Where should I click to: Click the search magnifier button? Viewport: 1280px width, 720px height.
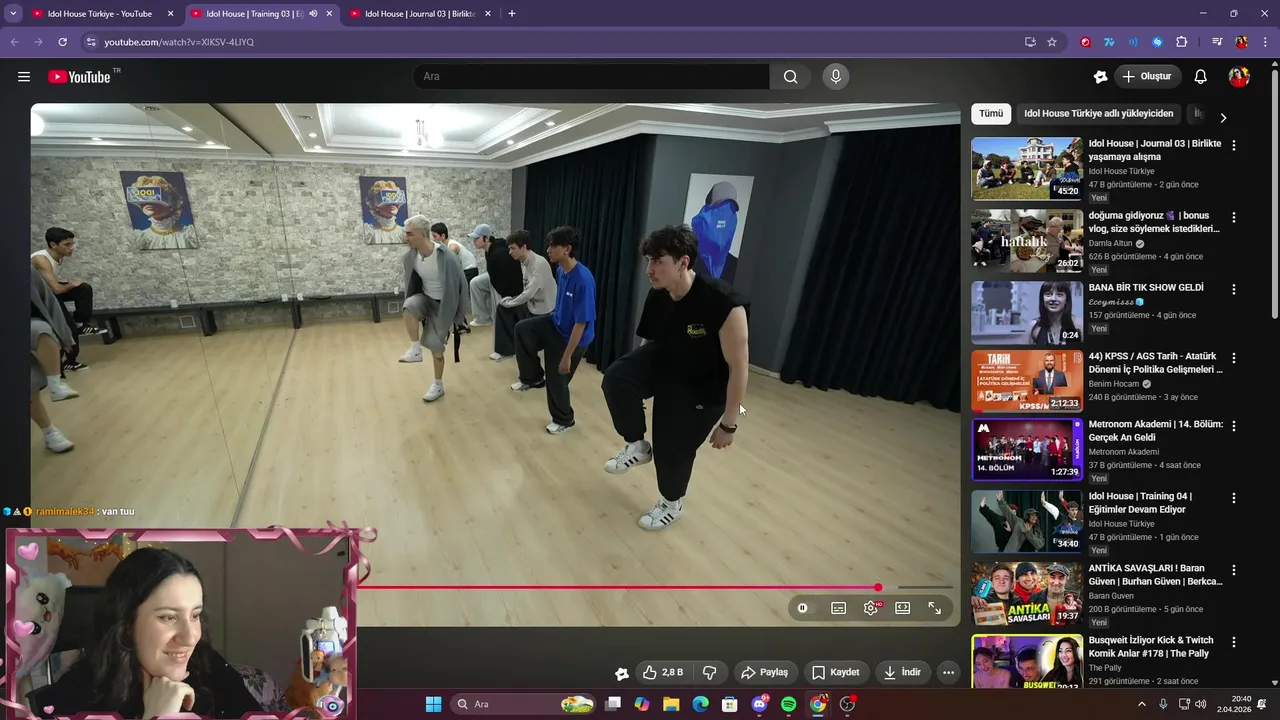790,77
